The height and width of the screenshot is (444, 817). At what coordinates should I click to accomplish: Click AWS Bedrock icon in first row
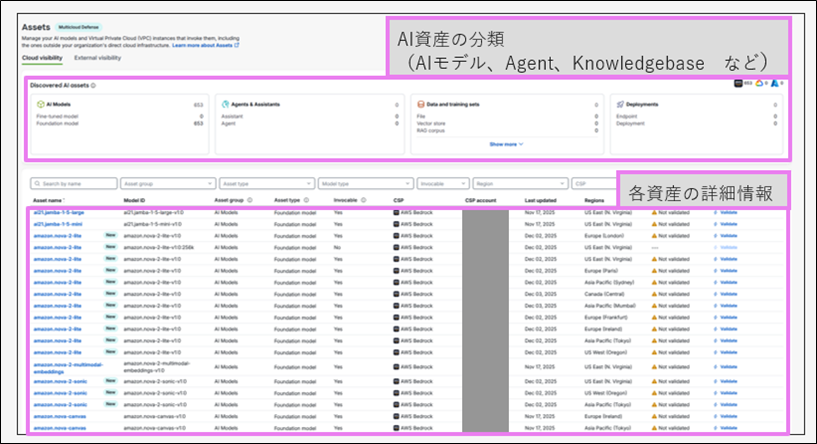click(397, 212)
